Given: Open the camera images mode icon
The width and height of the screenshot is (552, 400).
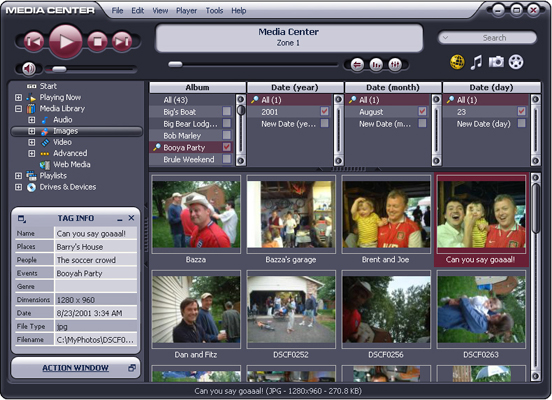Looking at the screenshot, I should click(x=496, y=62).
